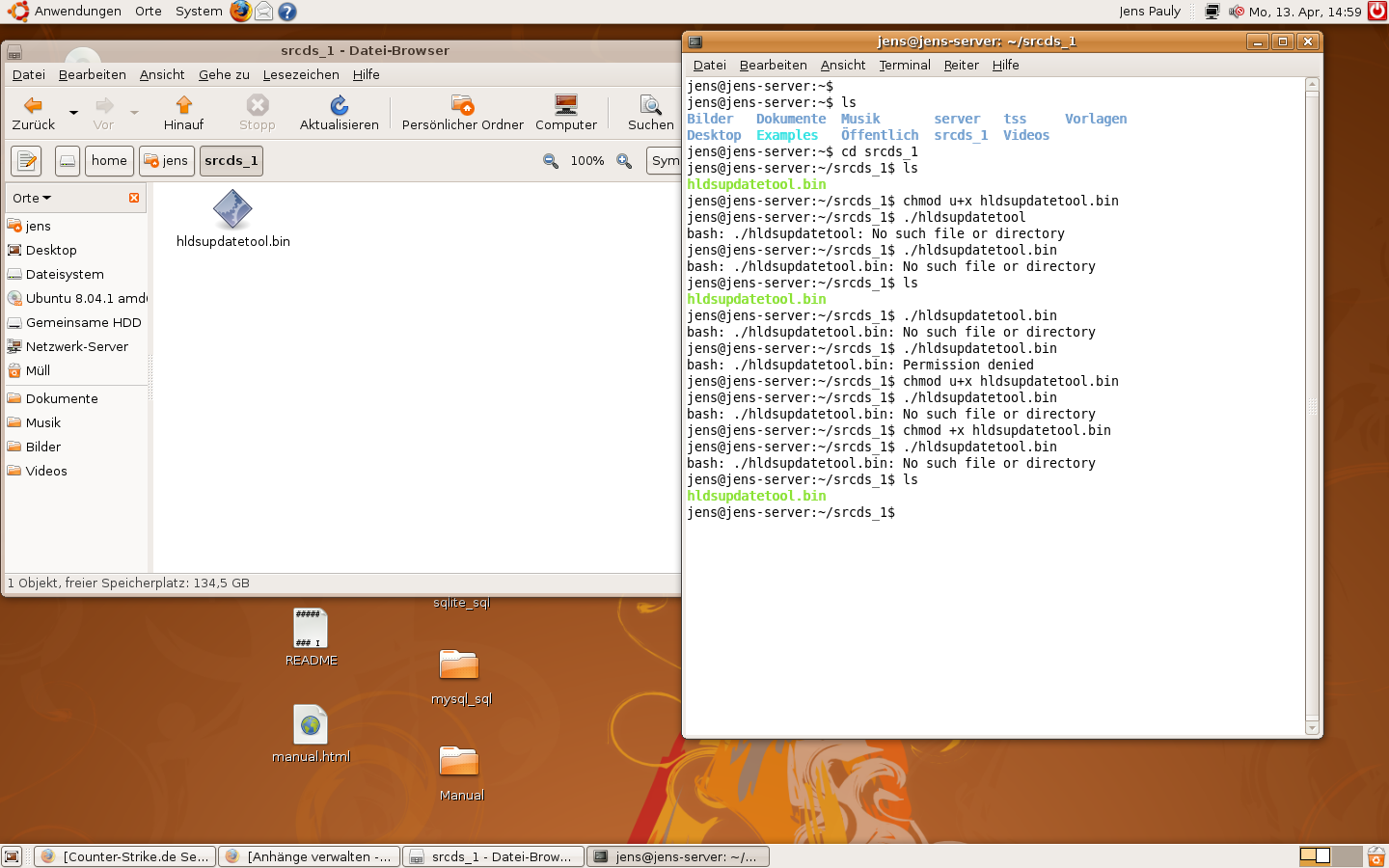This screenshot has height=868, width=1389.
Task: Select the home path button
Action: pyautogui.click(x=109, y=161)
